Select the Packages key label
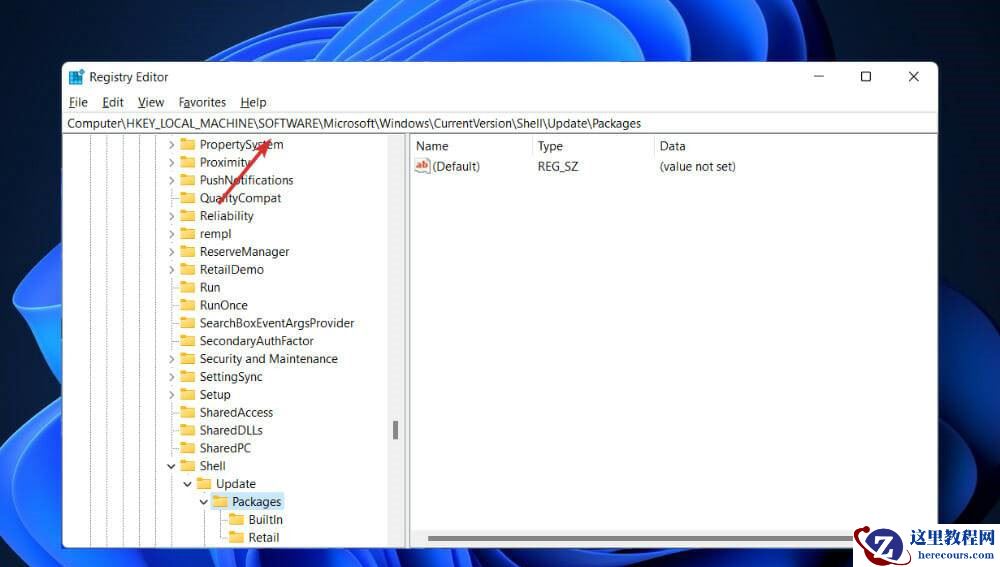1000x567 pixels. tap(256, 502)
